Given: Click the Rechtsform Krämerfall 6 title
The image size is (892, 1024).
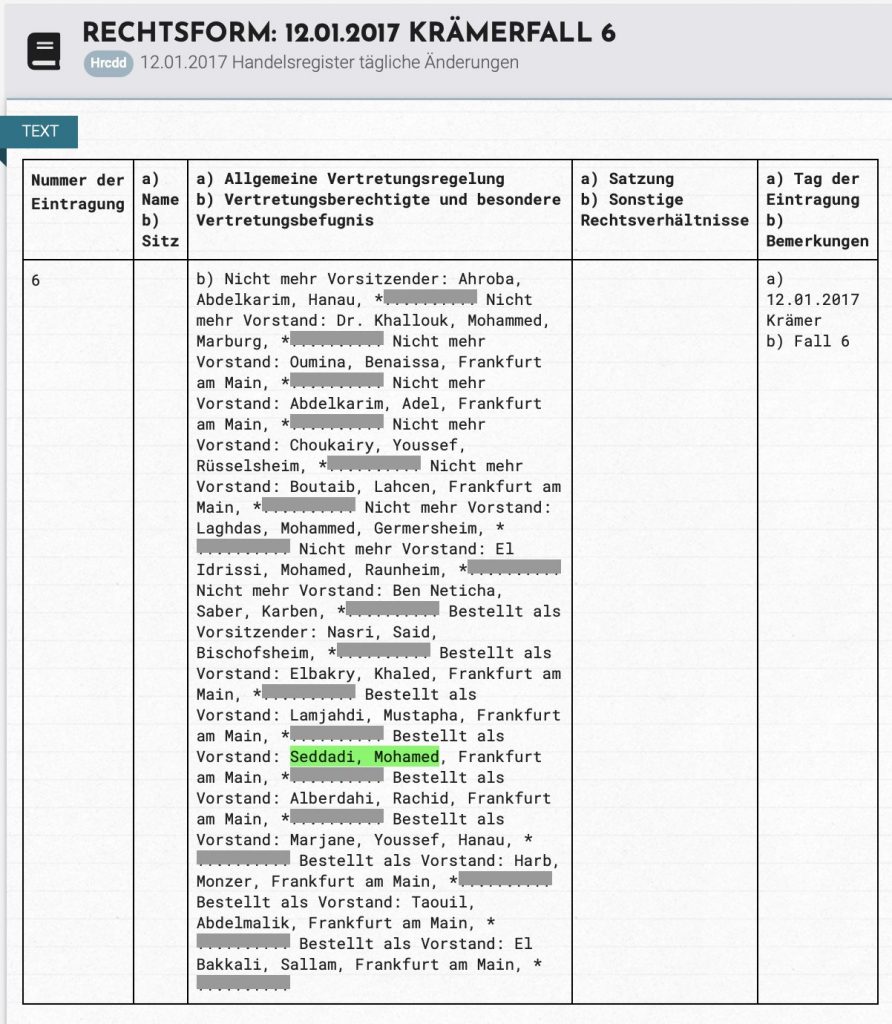Looking at the screenshot, I should (348, 32).
